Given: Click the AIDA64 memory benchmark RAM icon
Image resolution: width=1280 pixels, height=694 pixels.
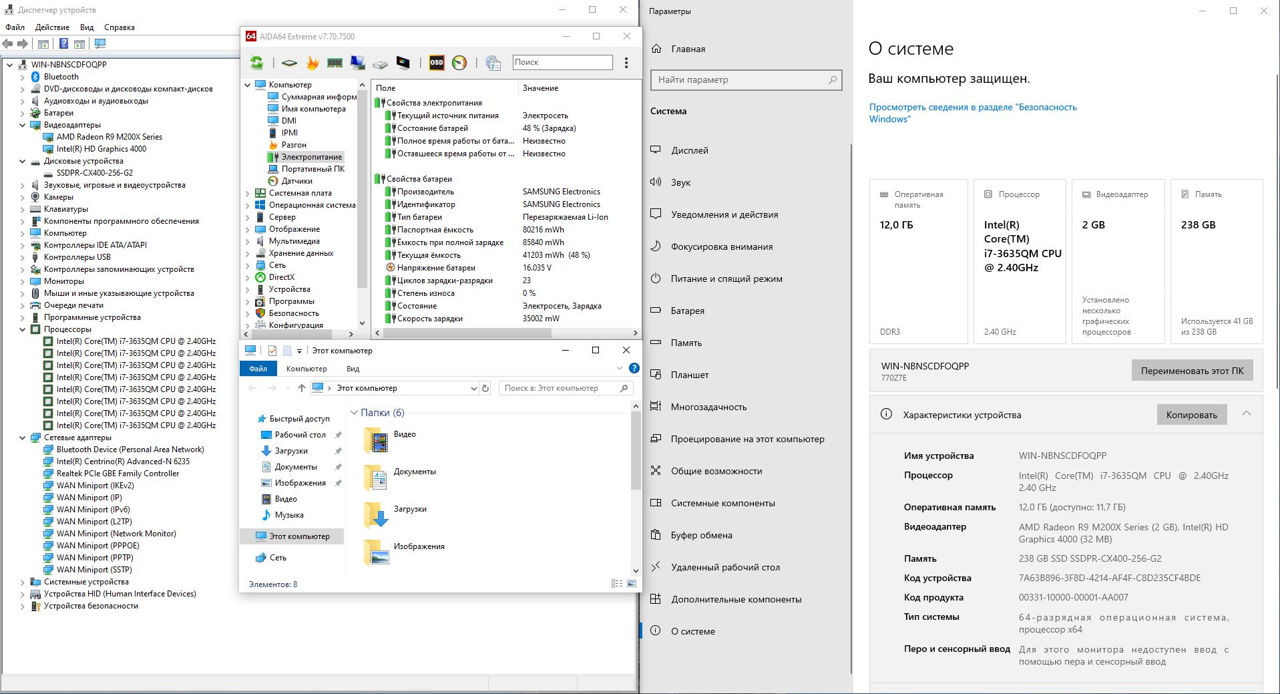Looking at the screenshot, I should [335, 63].
